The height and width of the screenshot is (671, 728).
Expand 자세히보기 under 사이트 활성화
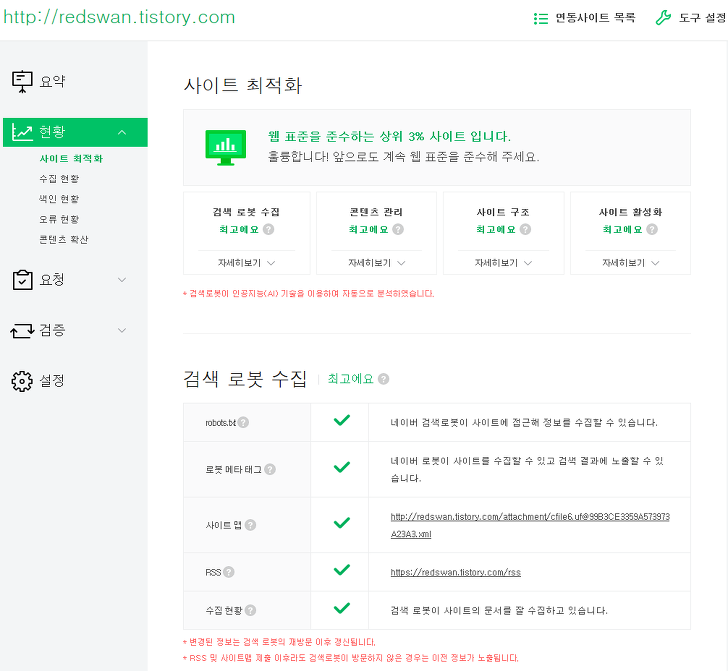[630, 263]
